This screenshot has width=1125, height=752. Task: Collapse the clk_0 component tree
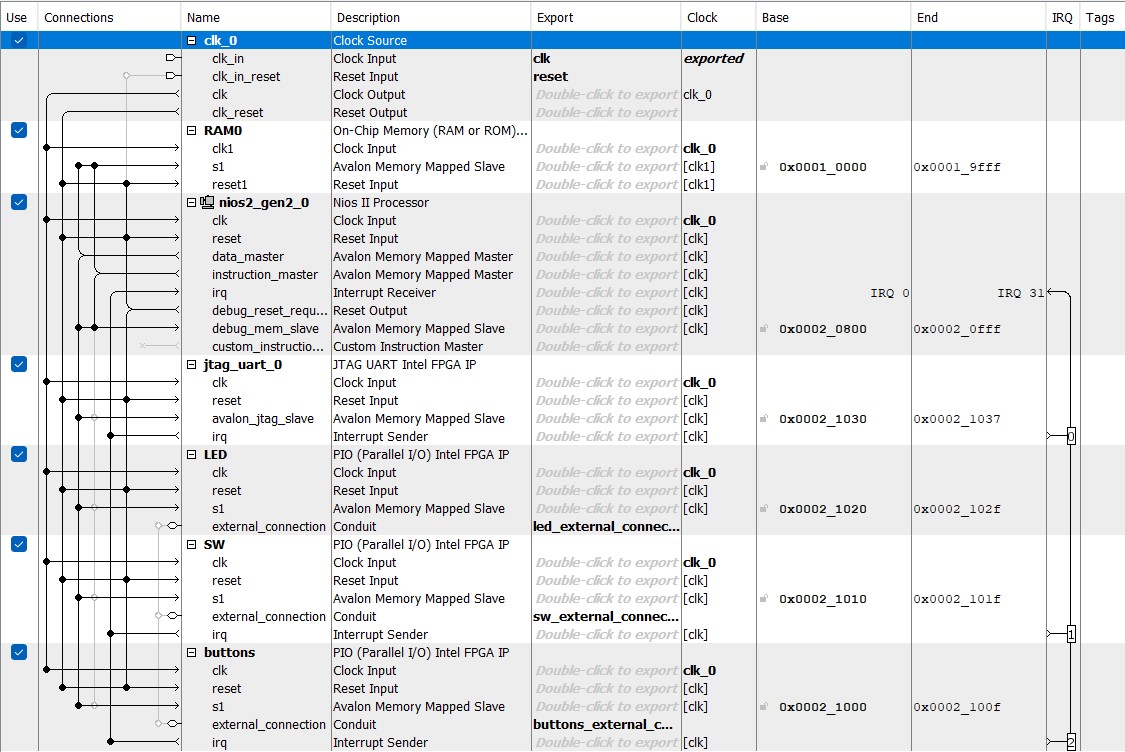tap(192, 41)
